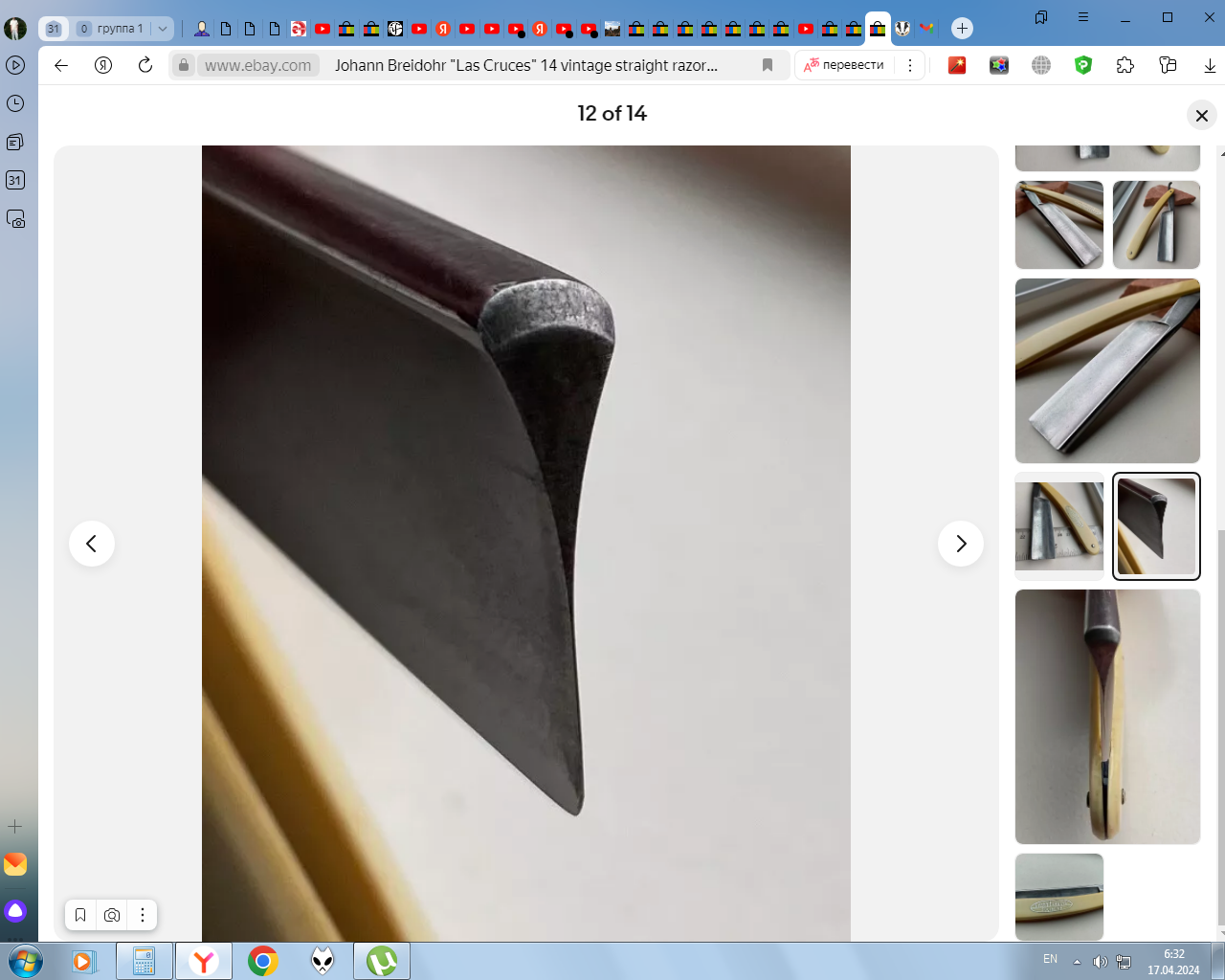This screenshot has height=980, width=1225.
Task: Go back with the browser back arrow
Action: 61,65
